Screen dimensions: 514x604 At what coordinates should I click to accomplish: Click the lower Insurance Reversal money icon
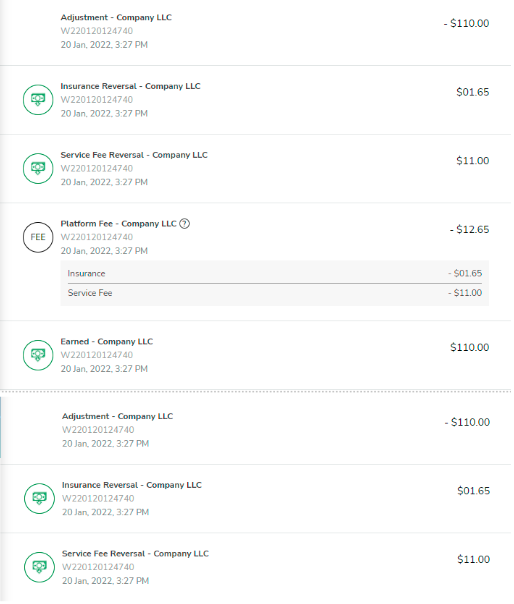(x=39, y=499)
